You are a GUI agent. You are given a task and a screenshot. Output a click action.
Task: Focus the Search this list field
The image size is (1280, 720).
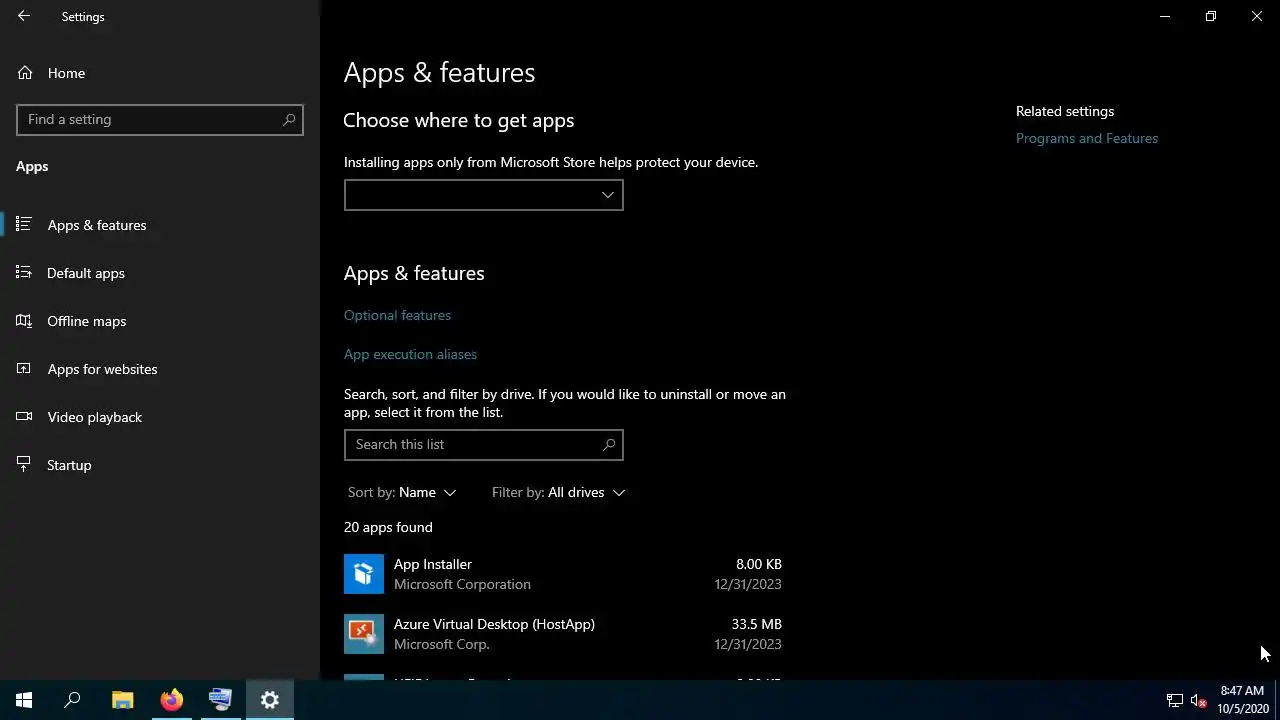point(484,445)
